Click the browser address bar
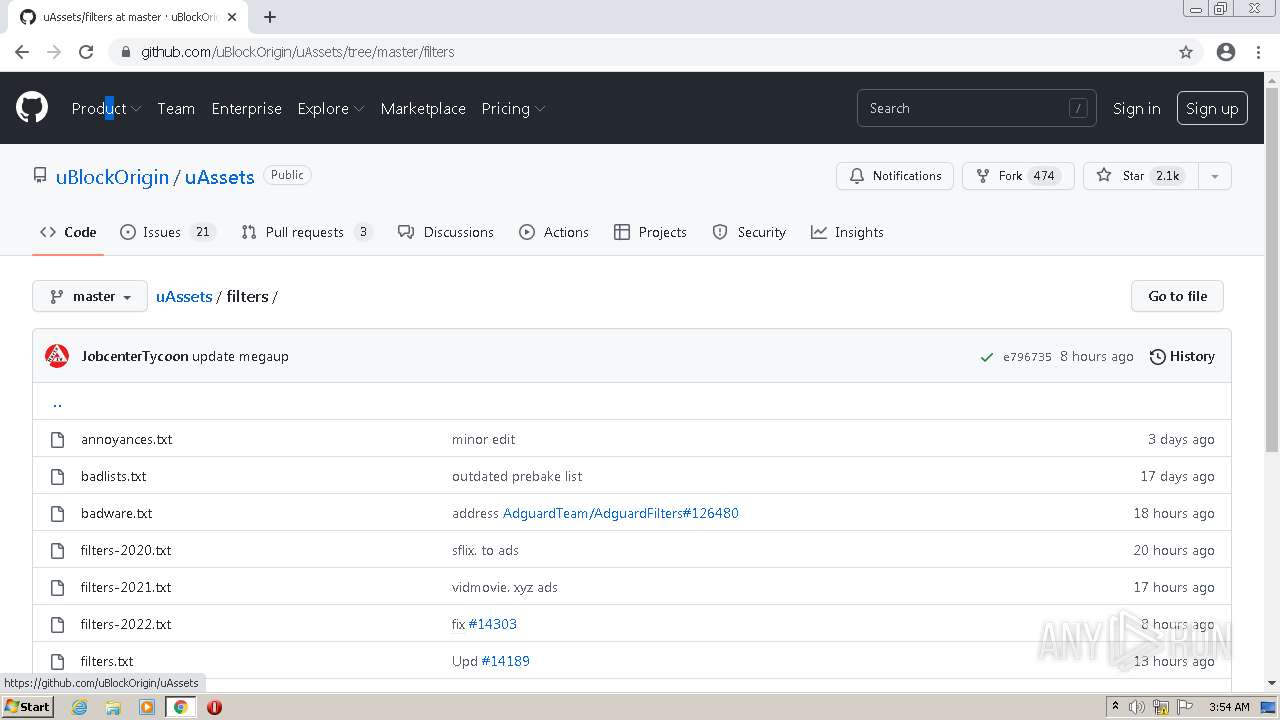 point(640,52)
